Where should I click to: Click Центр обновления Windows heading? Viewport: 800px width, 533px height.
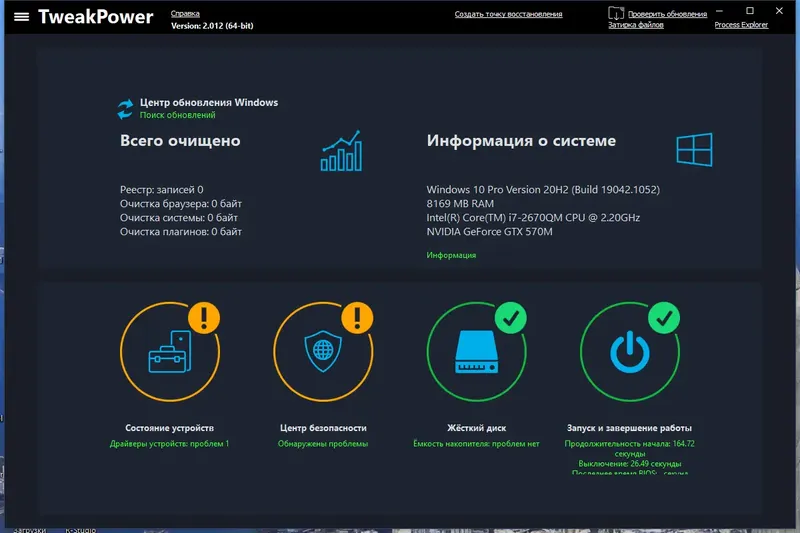pos(209,103)
